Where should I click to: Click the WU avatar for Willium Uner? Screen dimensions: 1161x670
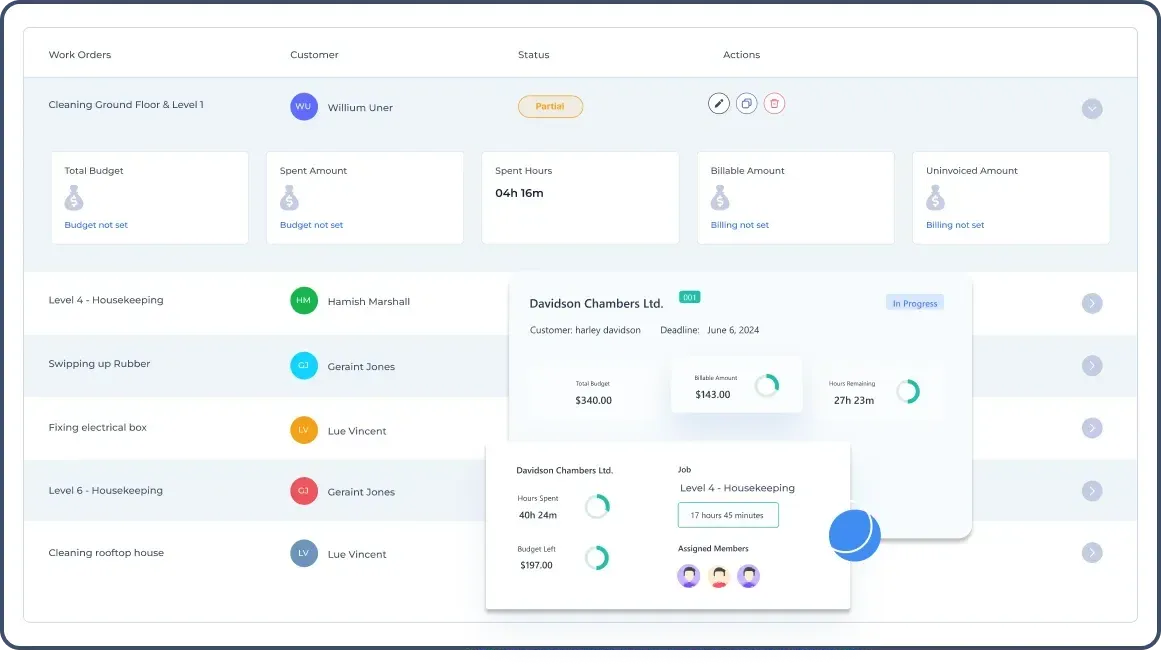coord(303,106)
